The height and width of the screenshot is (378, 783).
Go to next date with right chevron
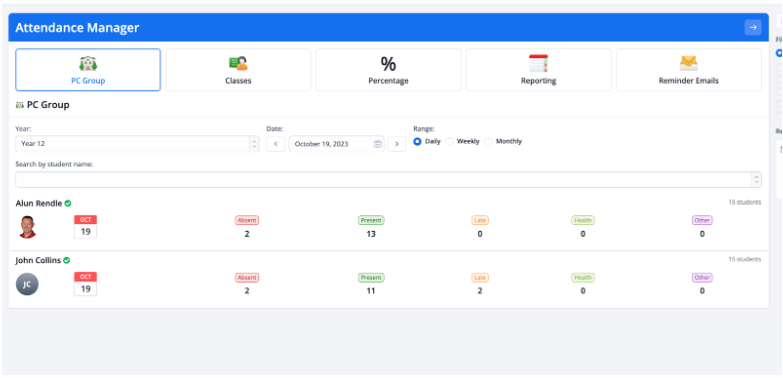pos(397,144)
